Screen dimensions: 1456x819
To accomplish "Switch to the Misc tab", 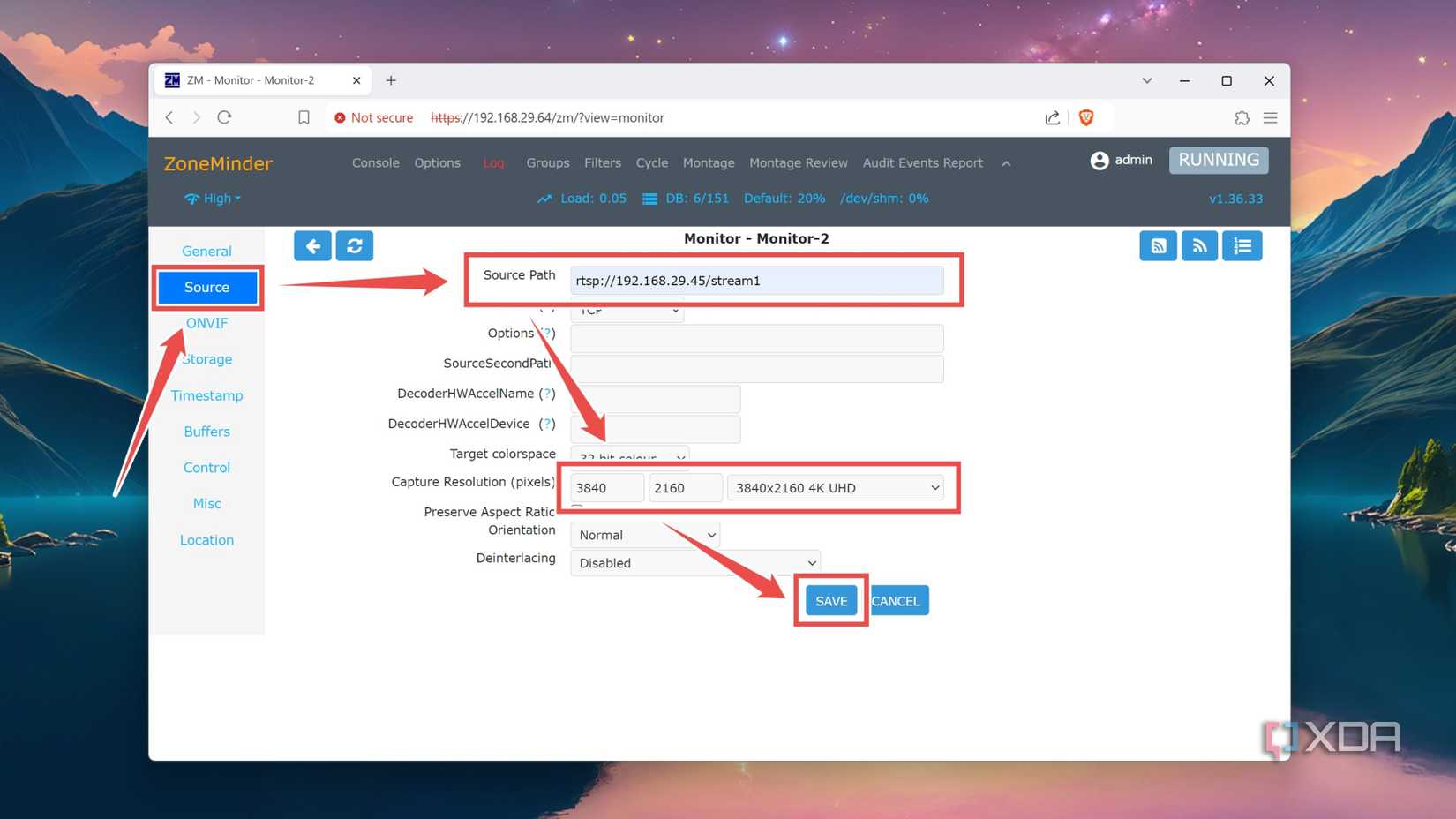I will 206,504.
